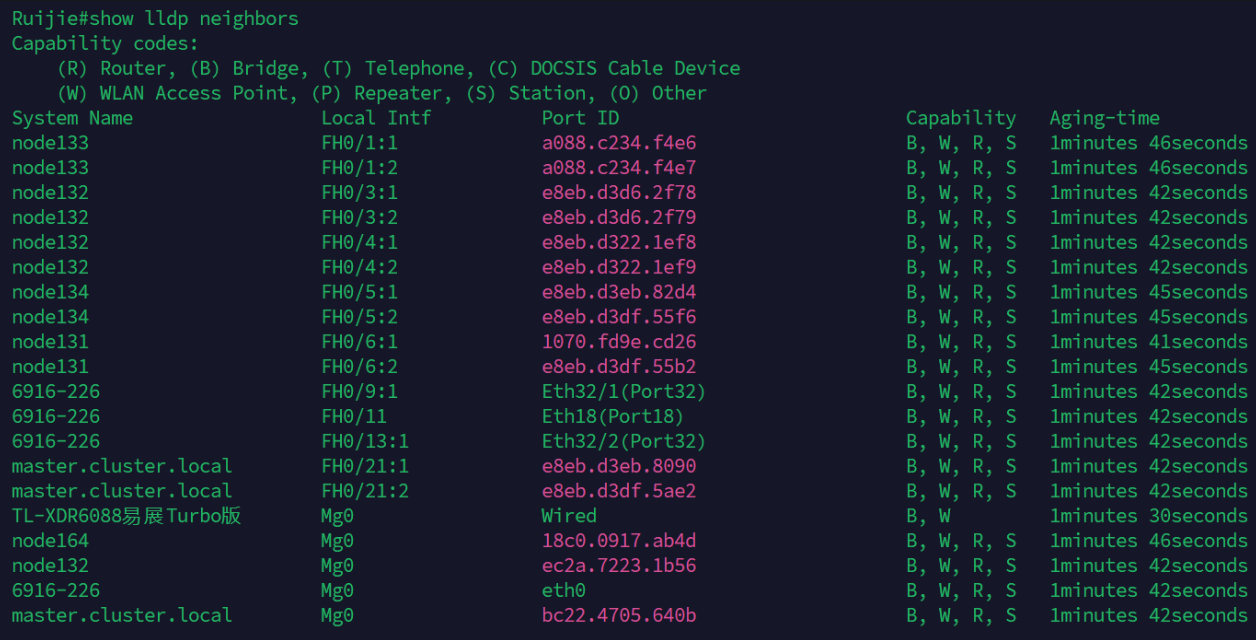1256x640 pixels.
Task: Click port ID 18c0.0917.ab4d
Action: pyautogui.click(x=619, y=541)
